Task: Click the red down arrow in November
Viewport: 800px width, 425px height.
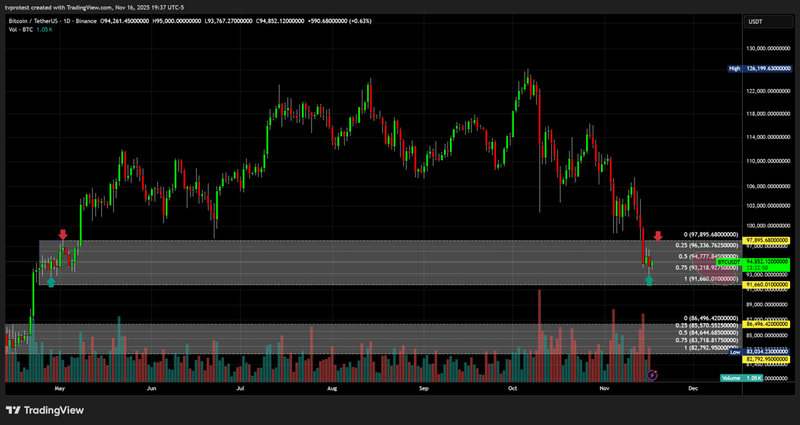Action: pyautogui.click(x=658, y=236)
